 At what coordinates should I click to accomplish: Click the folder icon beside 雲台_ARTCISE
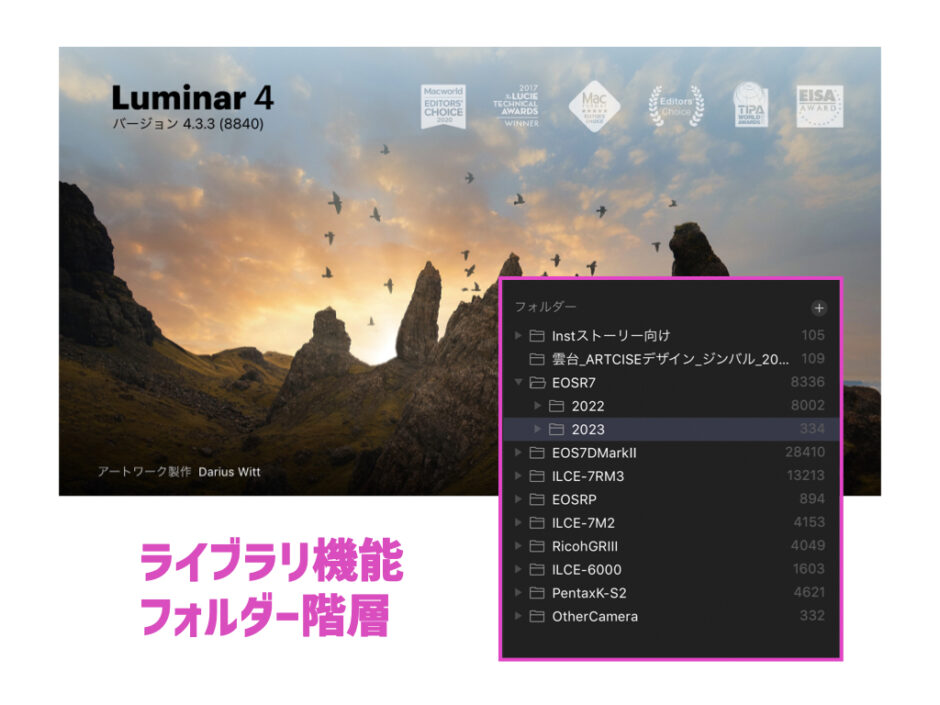[537, 359]
